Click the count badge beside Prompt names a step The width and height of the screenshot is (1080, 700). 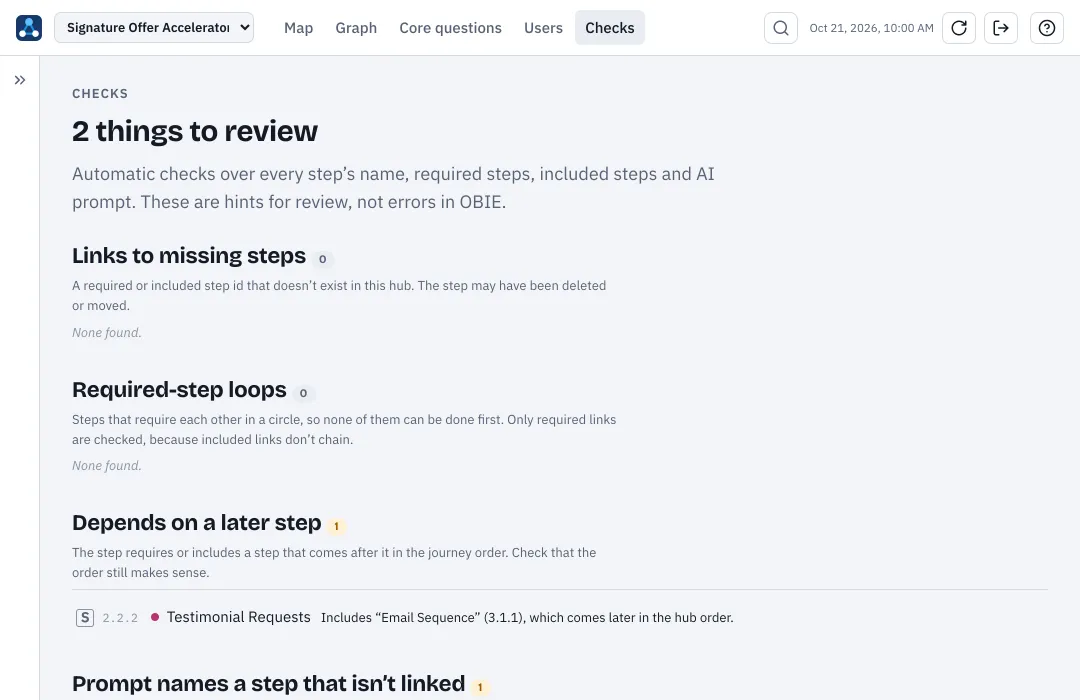pyautogui.click(x=480, y=688)
